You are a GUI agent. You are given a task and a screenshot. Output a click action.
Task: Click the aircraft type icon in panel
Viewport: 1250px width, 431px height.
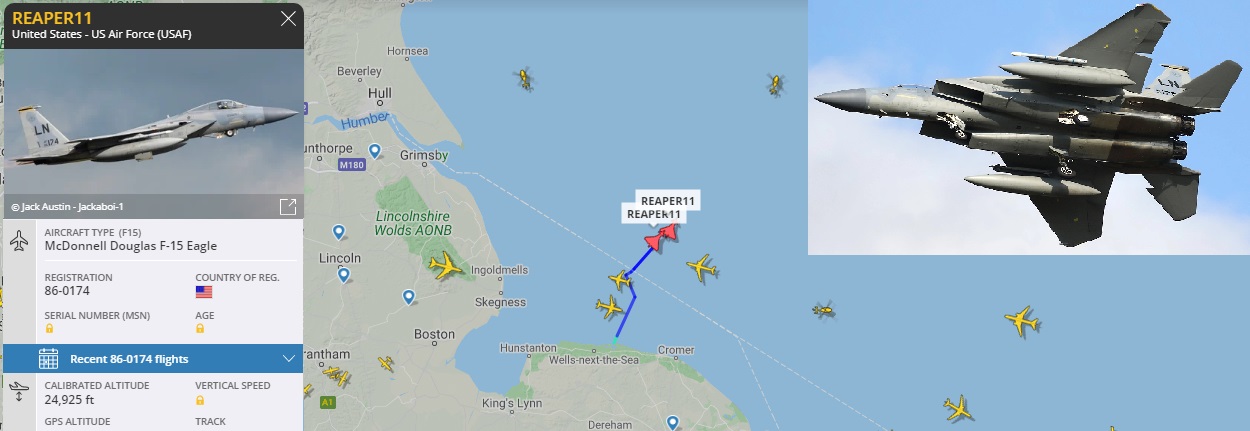pyautogui.click(x=20, y=241)
